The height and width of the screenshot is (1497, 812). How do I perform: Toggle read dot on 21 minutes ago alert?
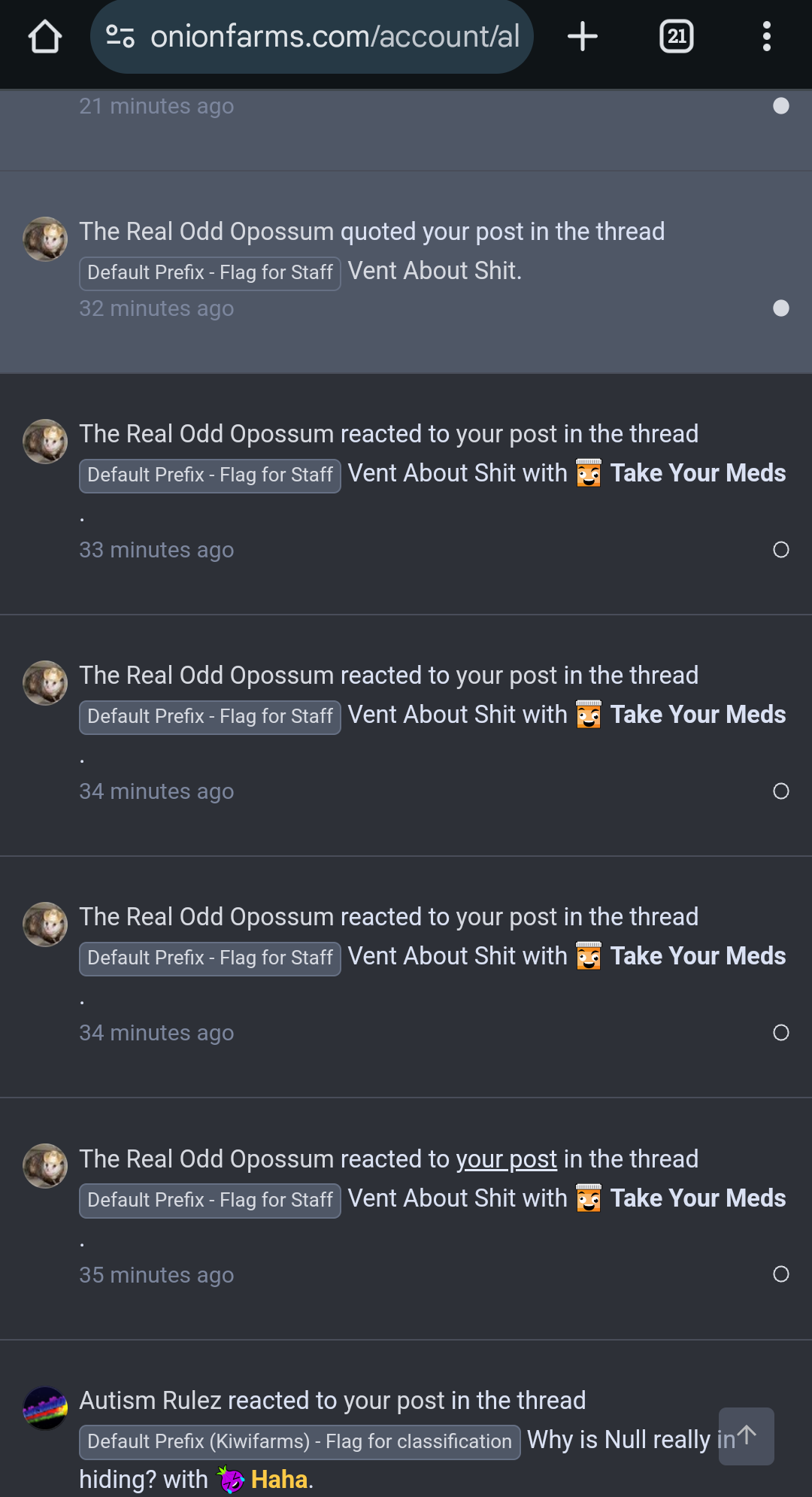tap(781, 106)
